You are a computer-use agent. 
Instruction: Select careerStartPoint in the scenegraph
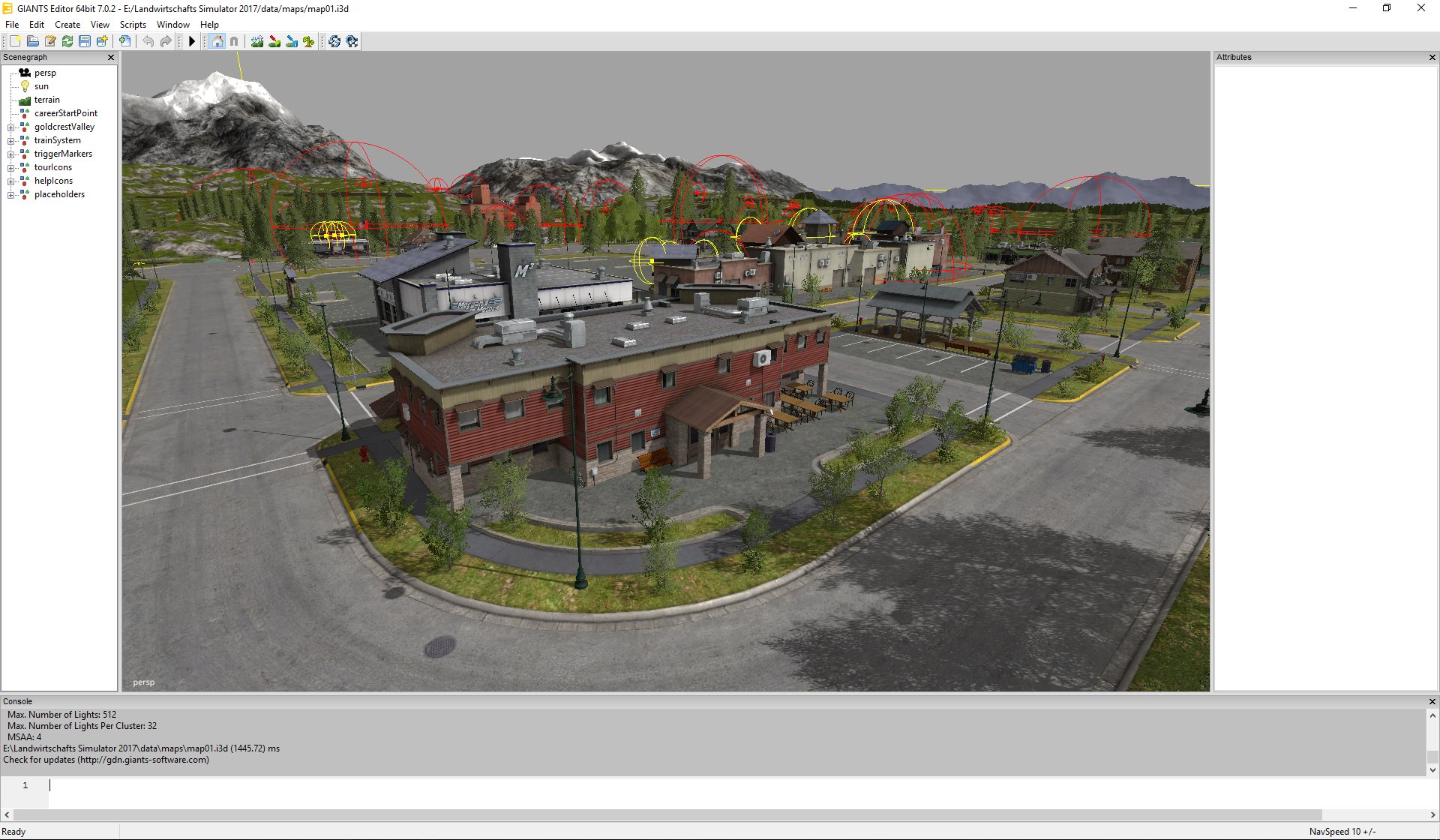point(65,113)
